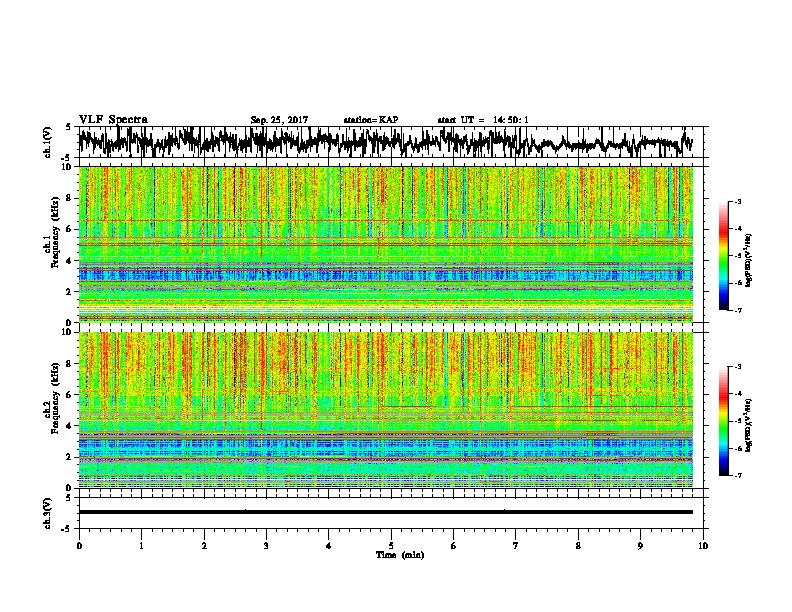The height and width of the screenshot is (612, 792).
Task: Select the date text "Sep. 25, 2017"
Action: (279, 120)
